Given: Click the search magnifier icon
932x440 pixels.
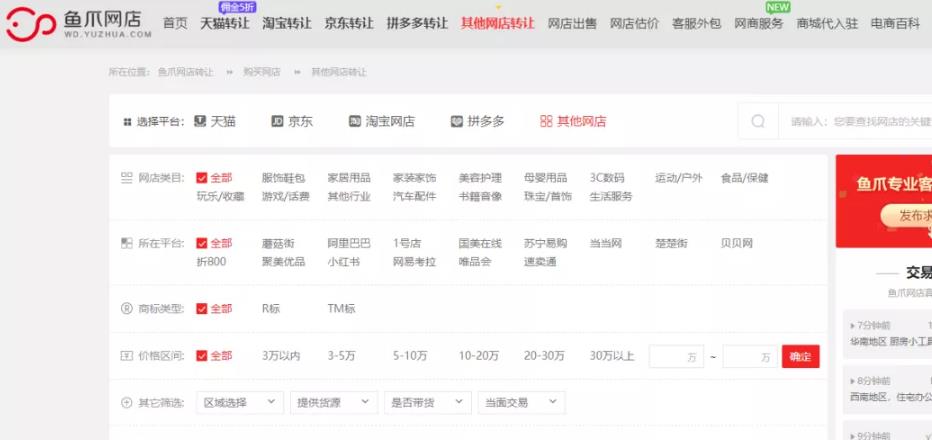Looking at the screenshot, I should click(758, 121).
